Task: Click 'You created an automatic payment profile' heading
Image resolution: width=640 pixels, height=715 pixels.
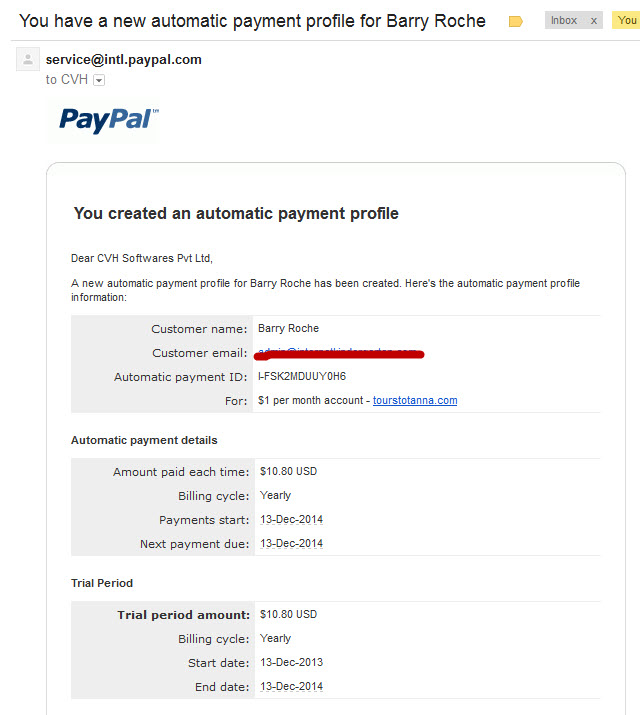Action: [x=236, y=213]
